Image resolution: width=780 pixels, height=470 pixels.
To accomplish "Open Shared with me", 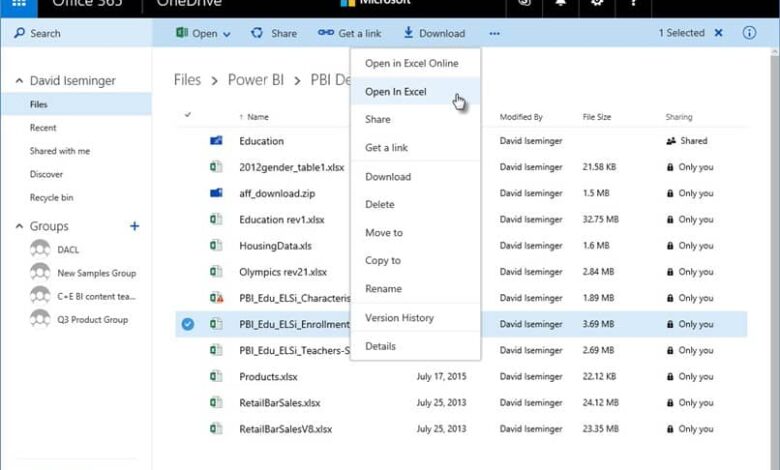I will pos(60,151).
